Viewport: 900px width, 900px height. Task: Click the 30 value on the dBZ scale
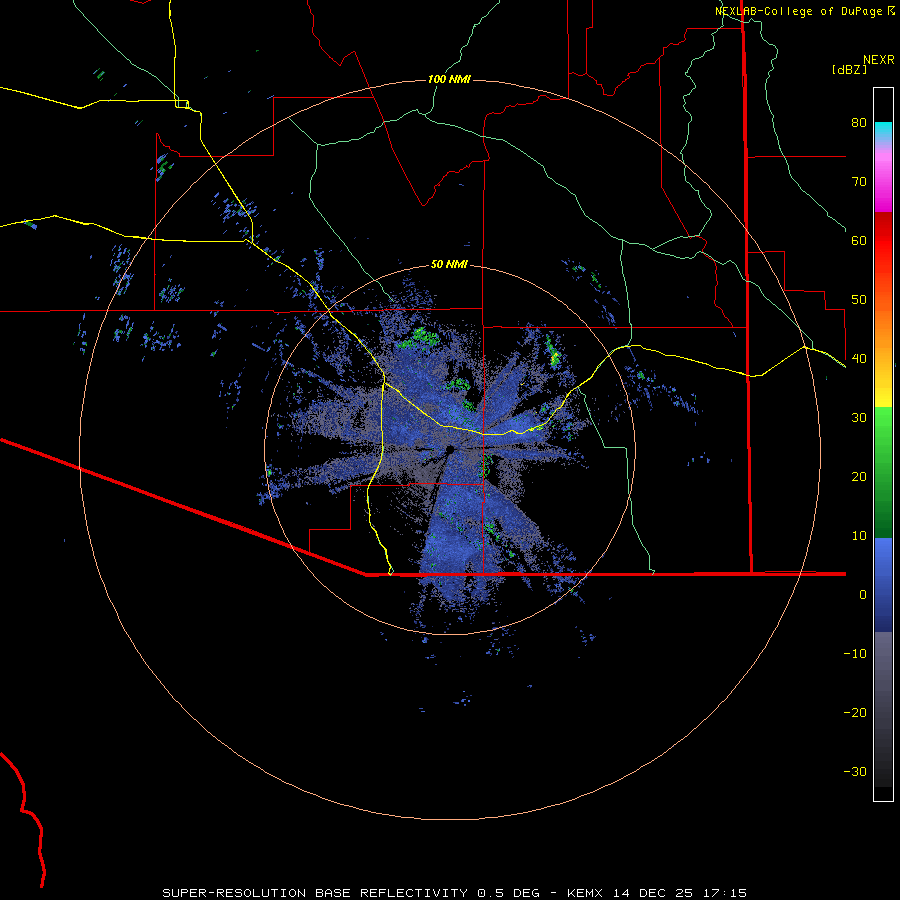(x=859, y=417)
